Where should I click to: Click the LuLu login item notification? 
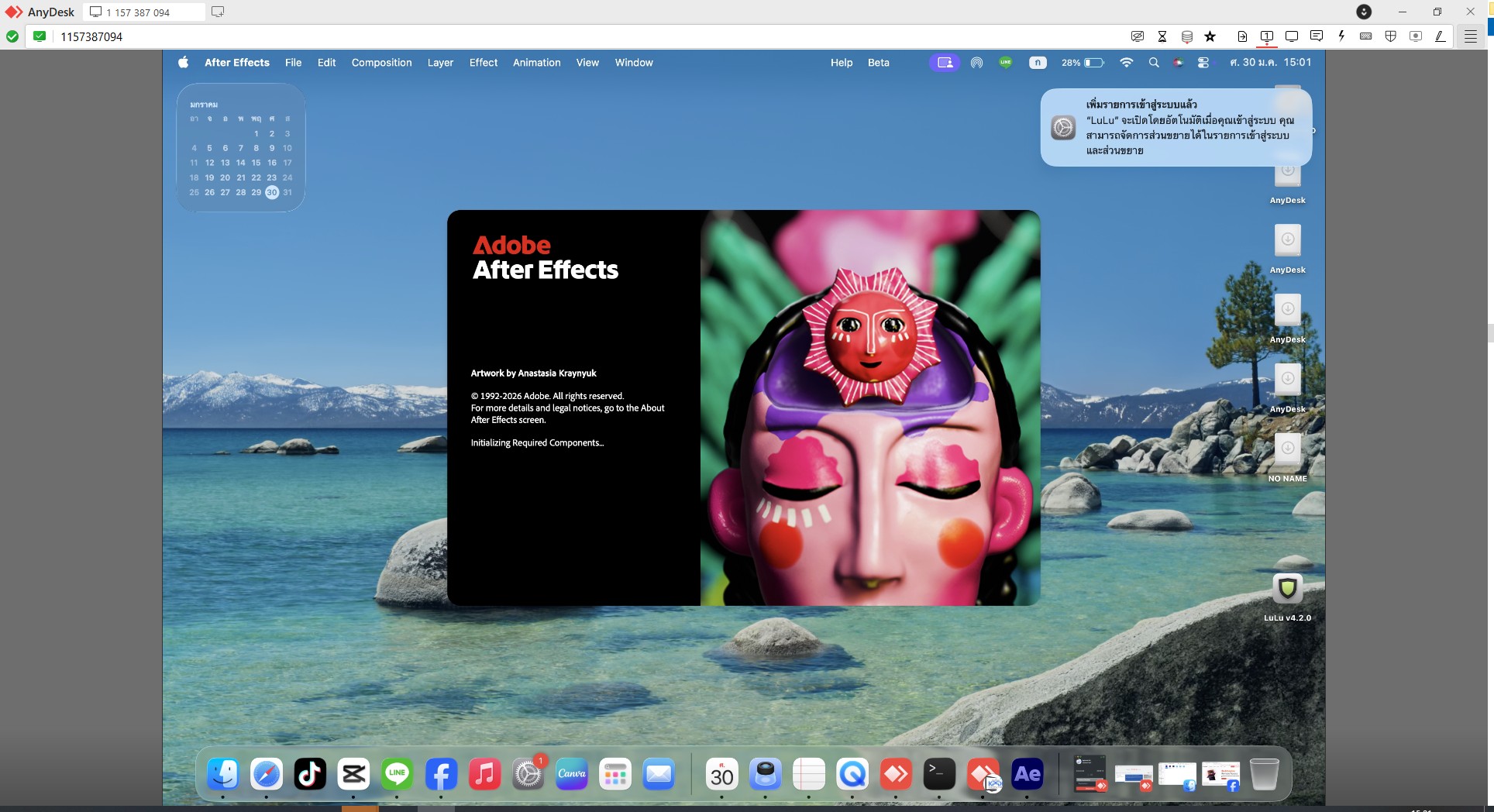pos(1176,127)
